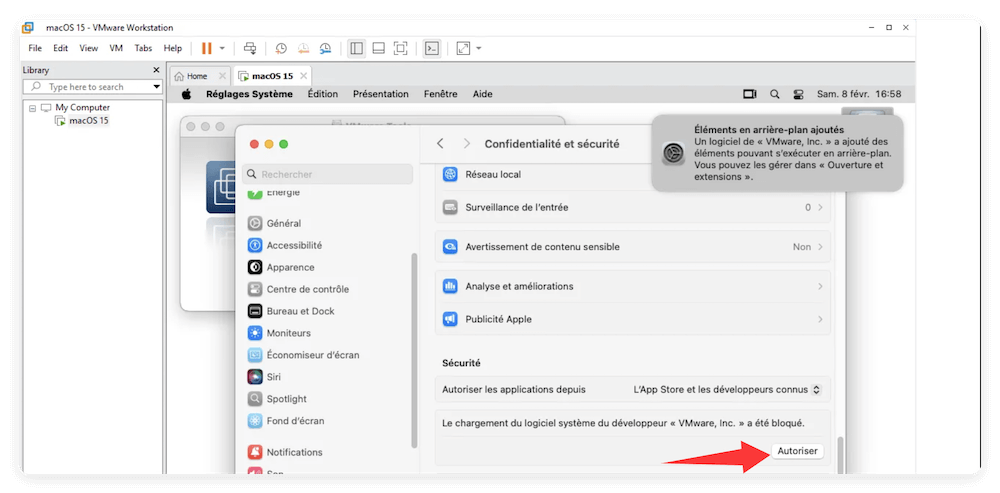Toggle the library sidebar view icon

(357, 48)
